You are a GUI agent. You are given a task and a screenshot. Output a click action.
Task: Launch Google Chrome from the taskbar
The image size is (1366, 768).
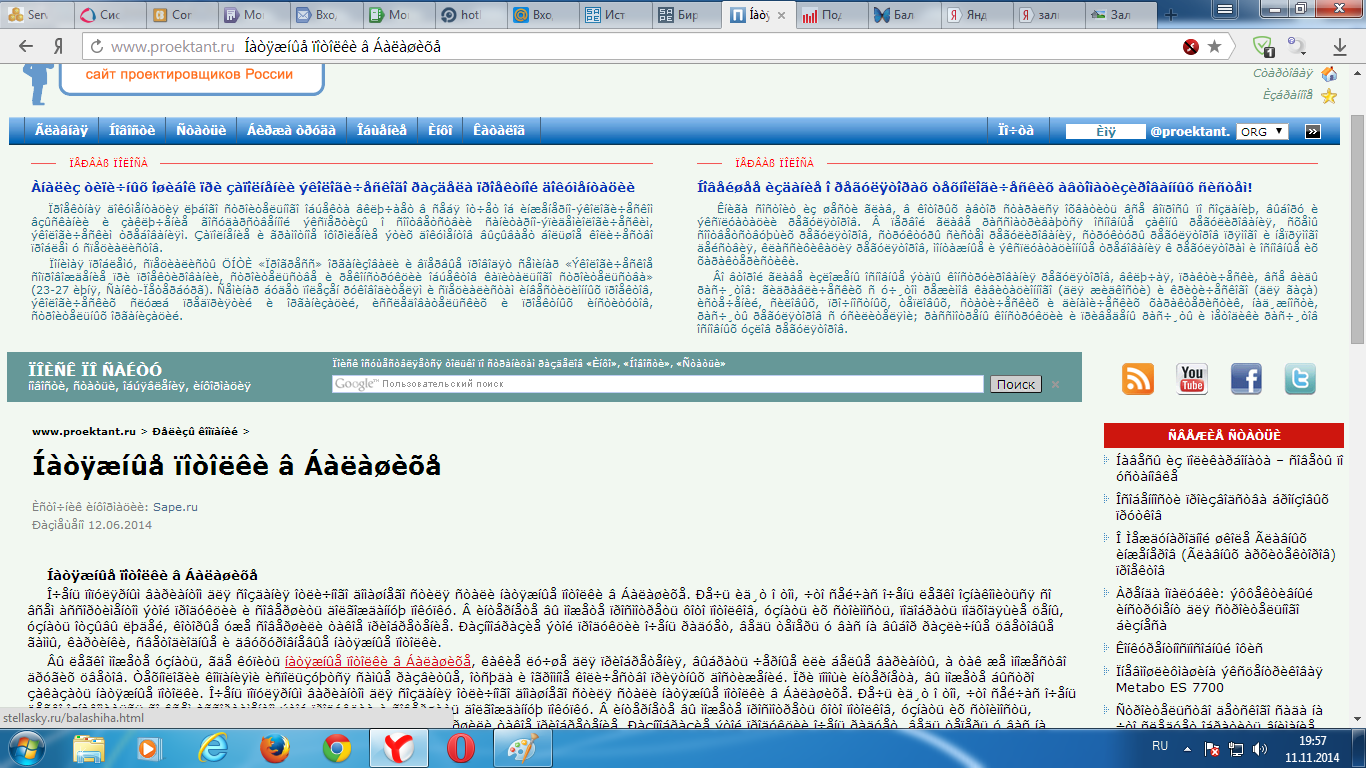[x=335, y=748]
